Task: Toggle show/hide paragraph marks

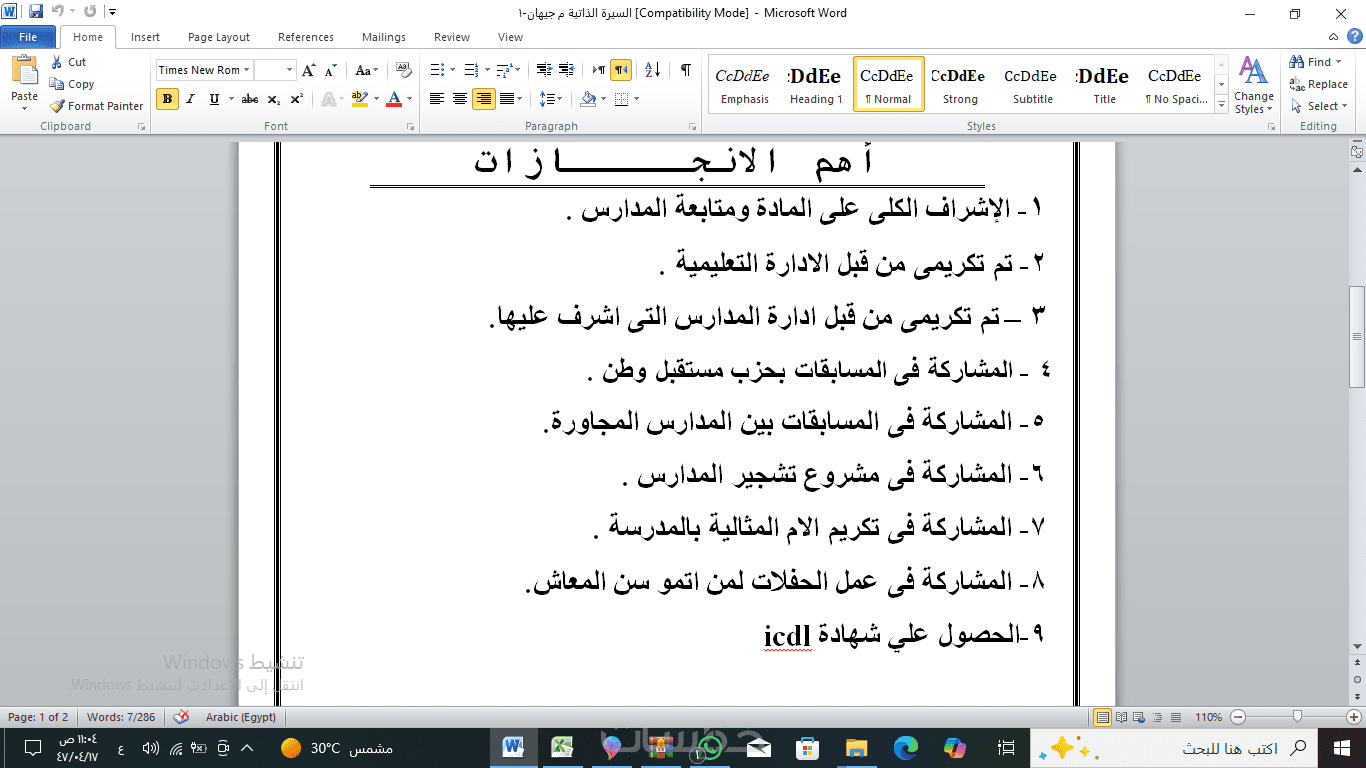Action: [686, 70]
